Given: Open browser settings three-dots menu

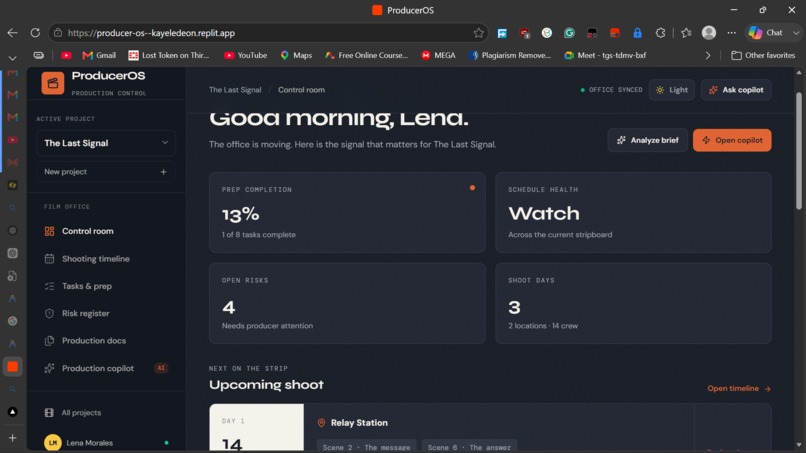Looking at the screenshot, I should [x=731, y=33].
